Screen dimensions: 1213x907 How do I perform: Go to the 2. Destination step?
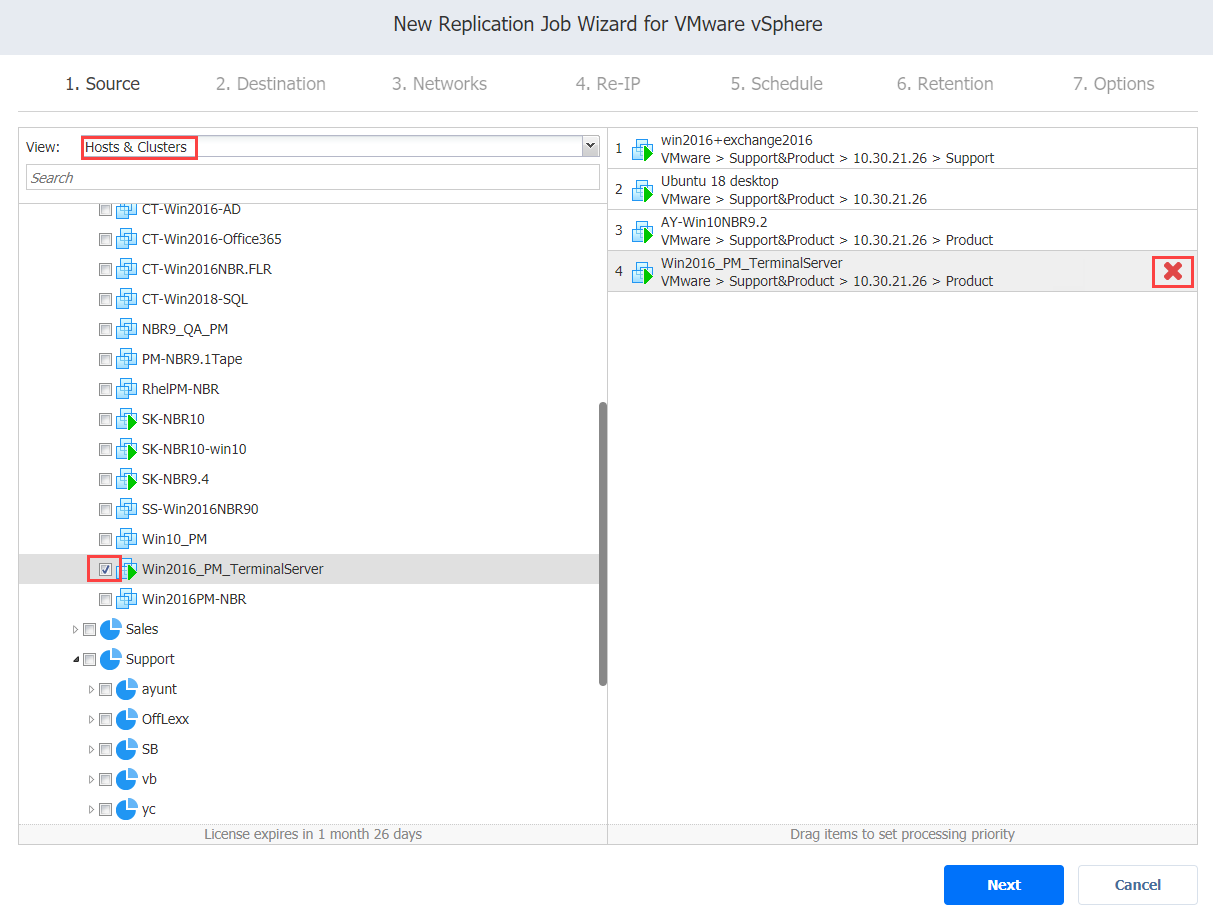pyautogui.click(x=271, y=84)
